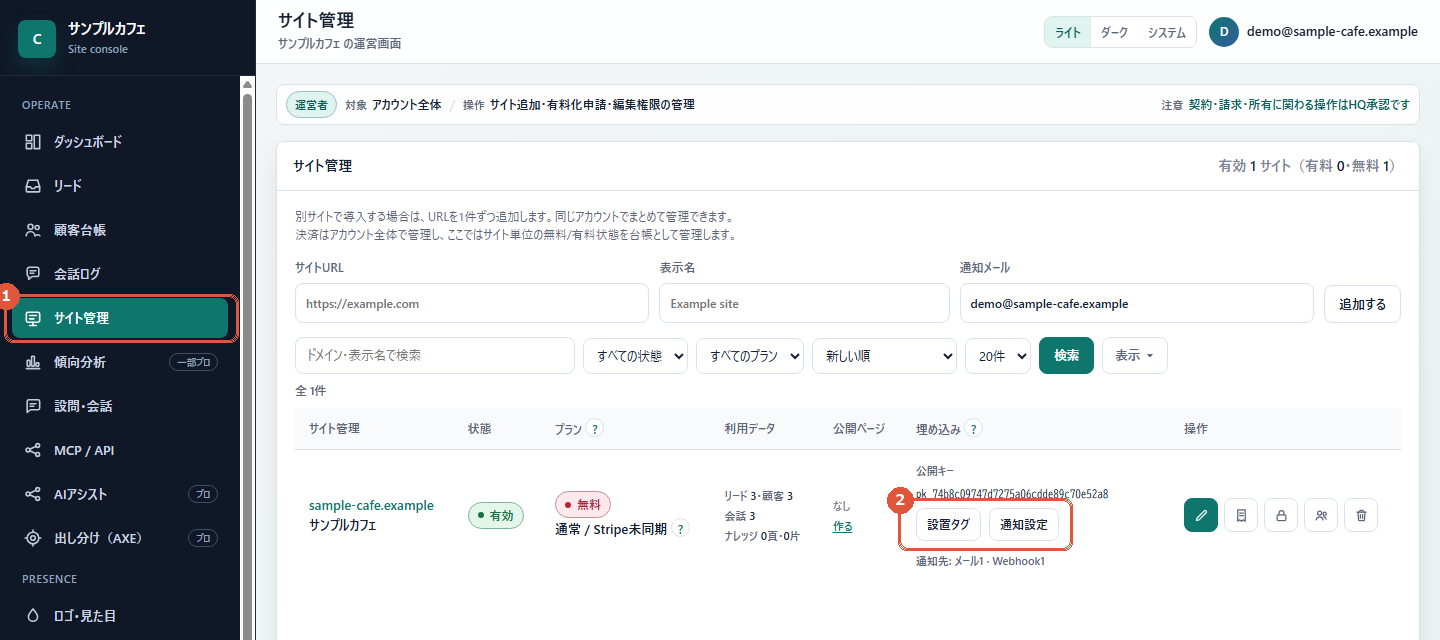
Task: Click the 出し分け（AXE） target icon
Action: (x=33, y=538)
